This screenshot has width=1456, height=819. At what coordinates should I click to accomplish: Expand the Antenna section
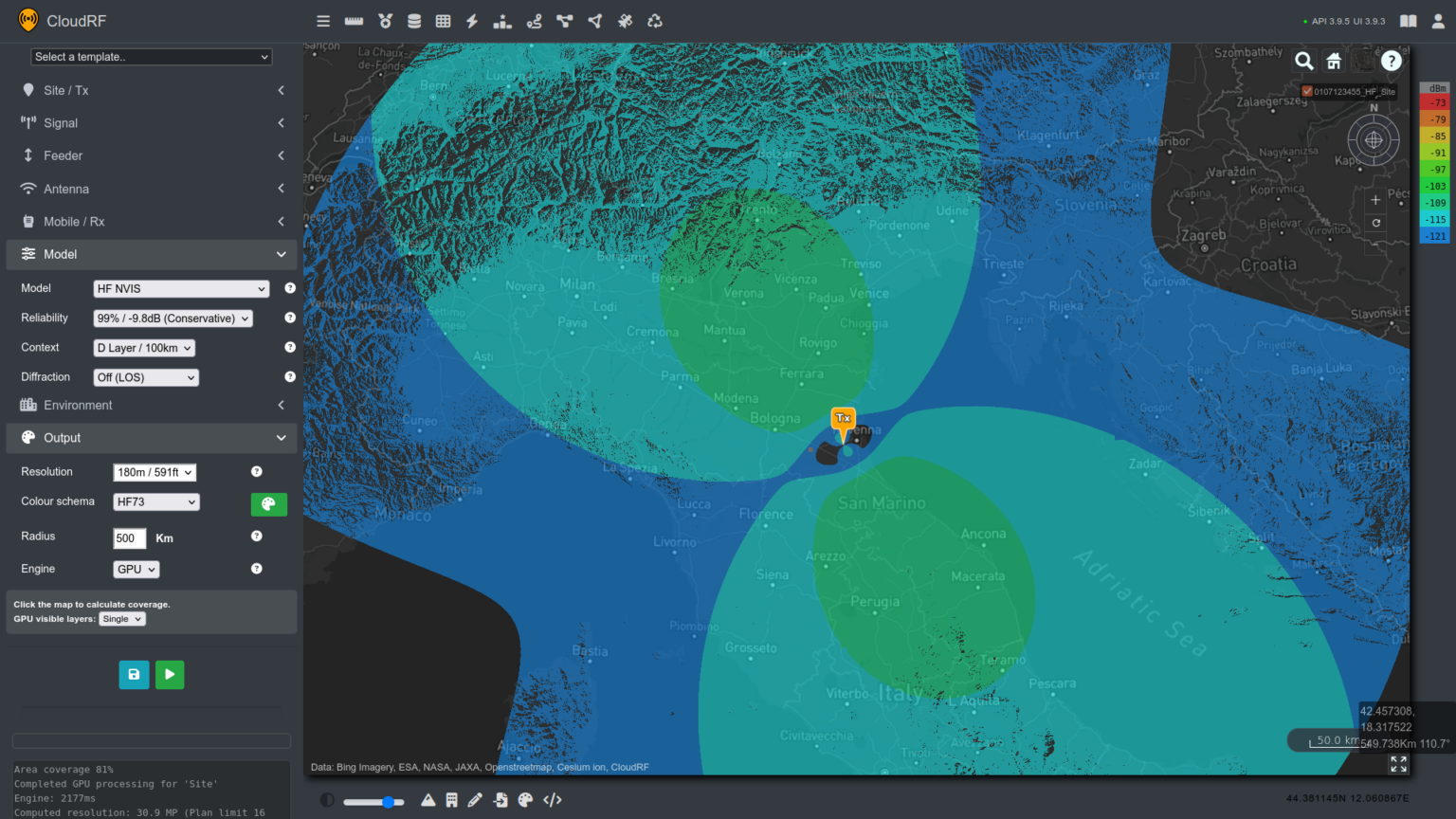pos(151,189)
